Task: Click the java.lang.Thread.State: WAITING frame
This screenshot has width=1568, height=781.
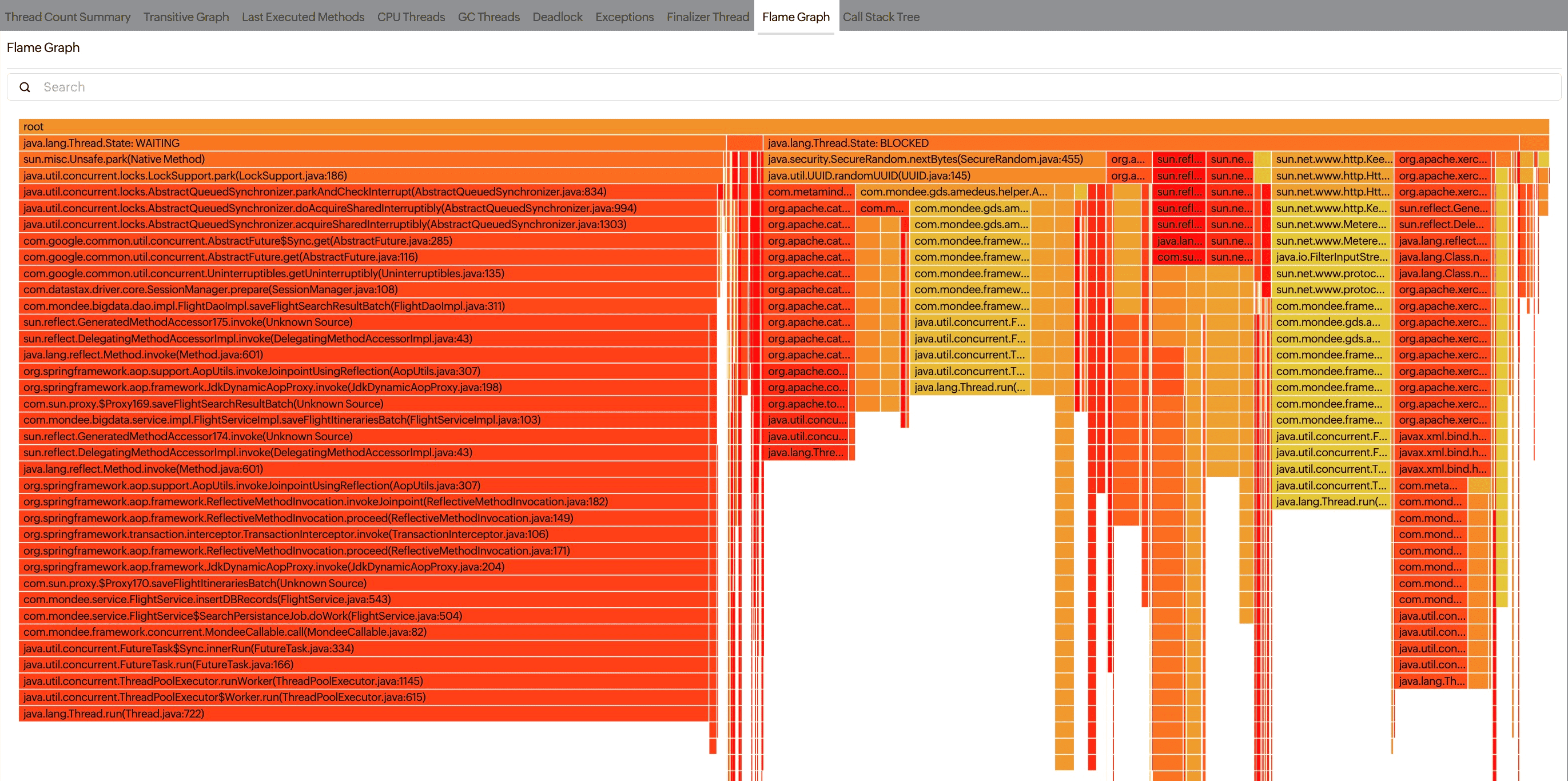Action: 365,142
